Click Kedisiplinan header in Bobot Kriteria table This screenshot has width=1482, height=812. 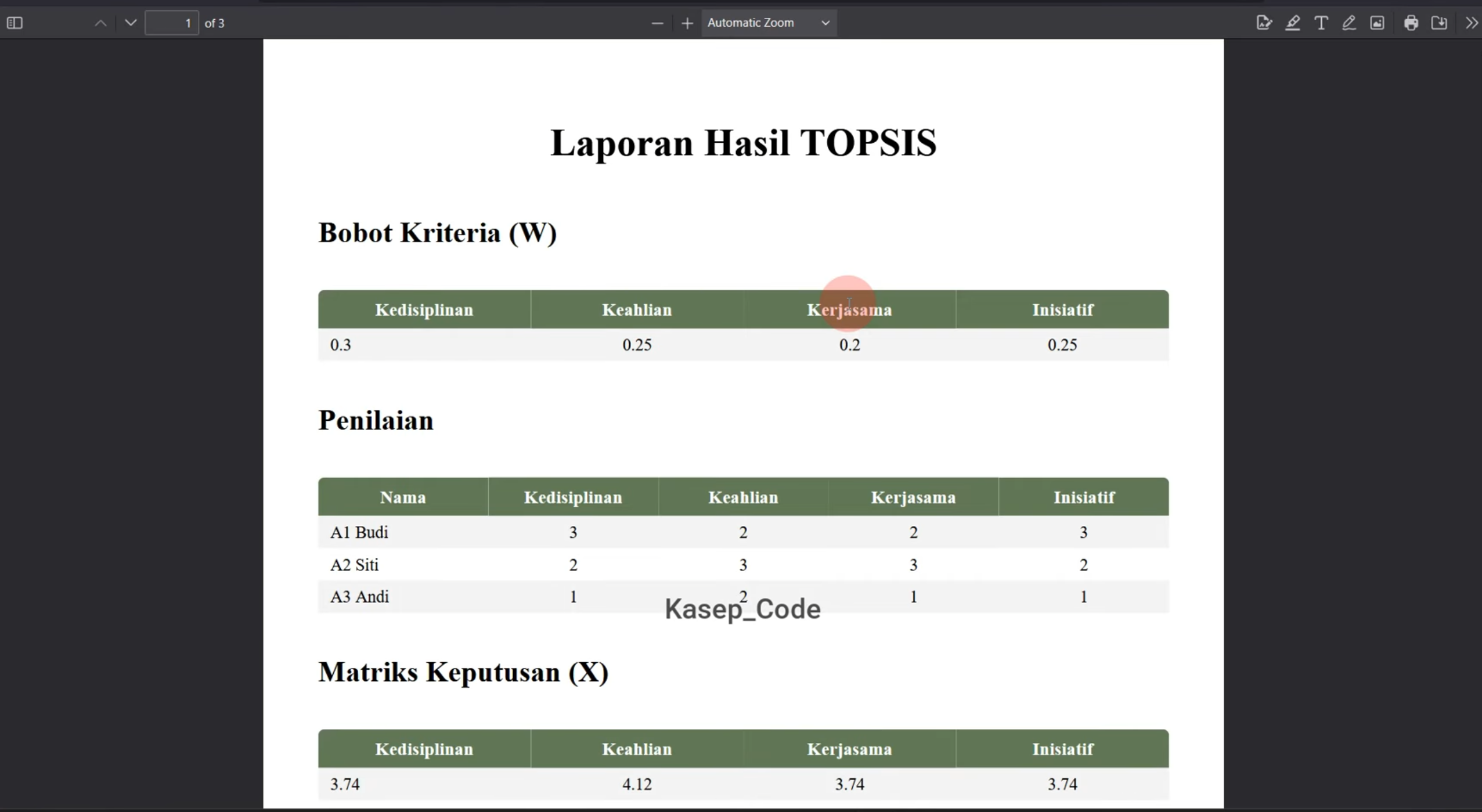pos(424,310)
